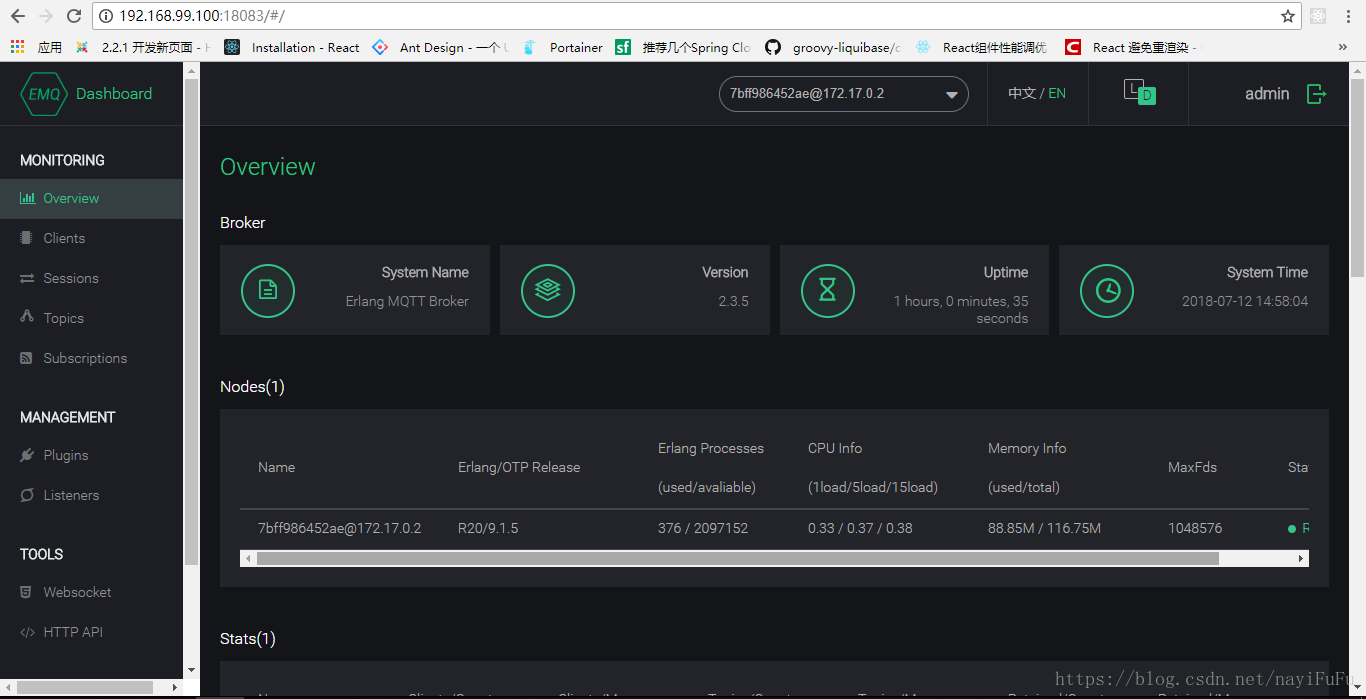Expand bookmarks overflow chevron
Screen dimensions: 1366x699
click(1342, 47)
